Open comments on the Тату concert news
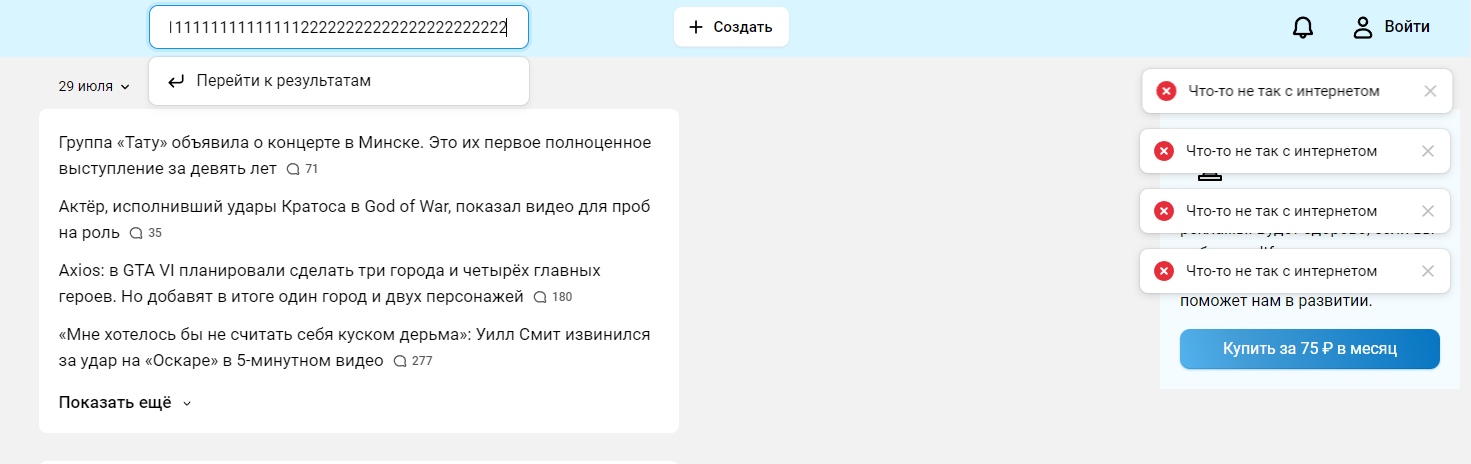Image resolution: width=1471 pixels, height=464 pixels. (x=302, y=169)
